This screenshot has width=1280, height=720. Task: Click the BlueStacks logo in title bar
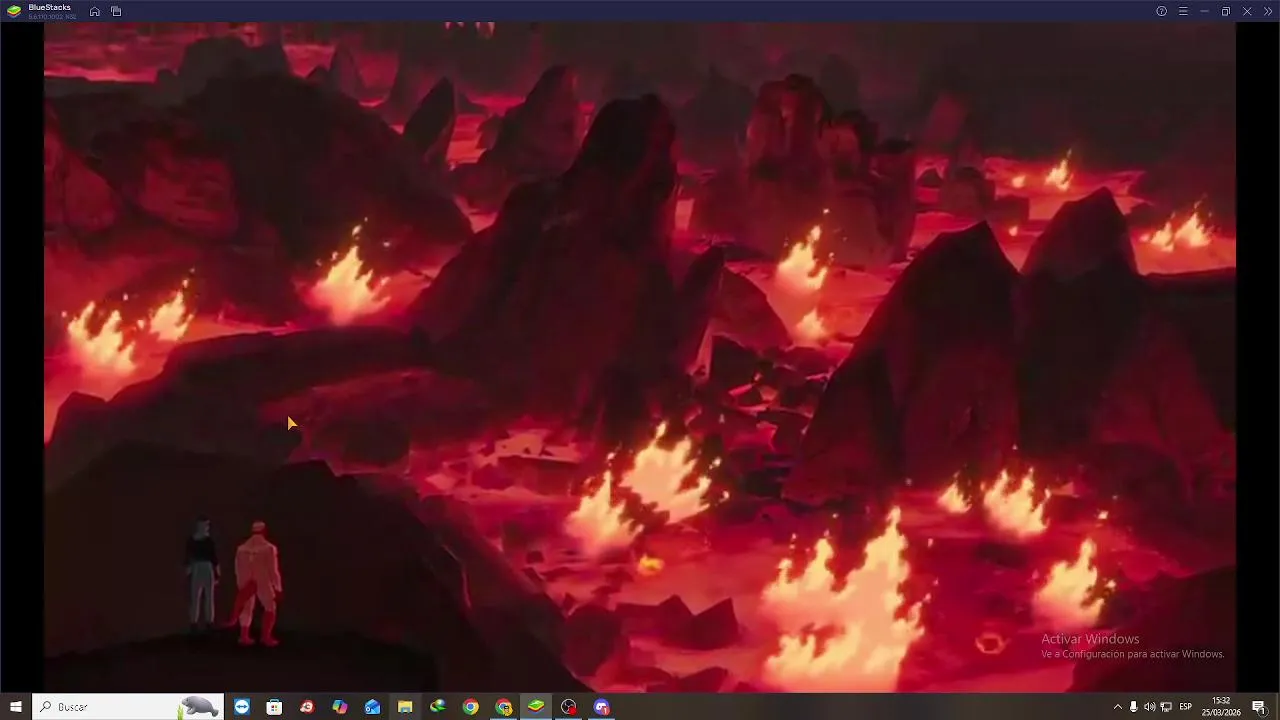click(14, 11)
